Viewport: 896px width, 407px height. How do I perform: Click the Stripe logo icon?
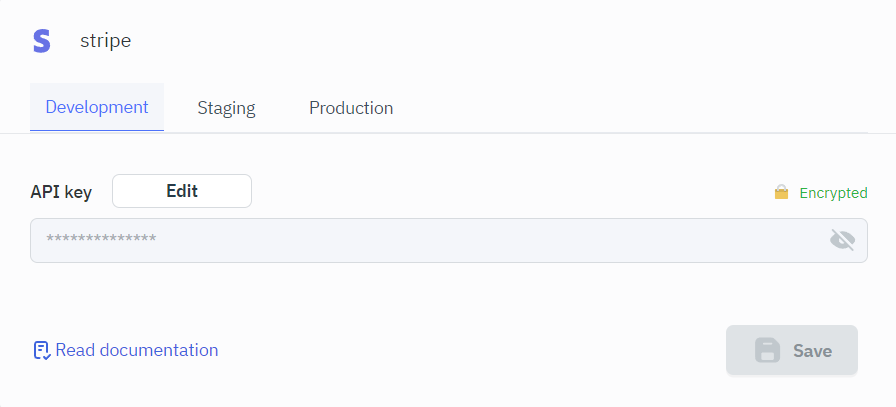point(41,41)
